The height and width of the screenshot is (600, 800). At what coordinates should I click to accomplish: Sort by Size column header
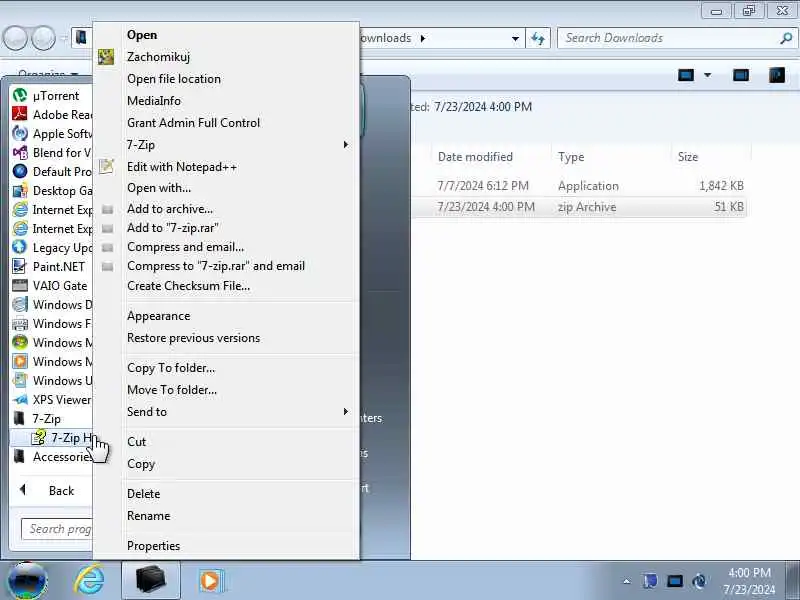pos(687,157)
